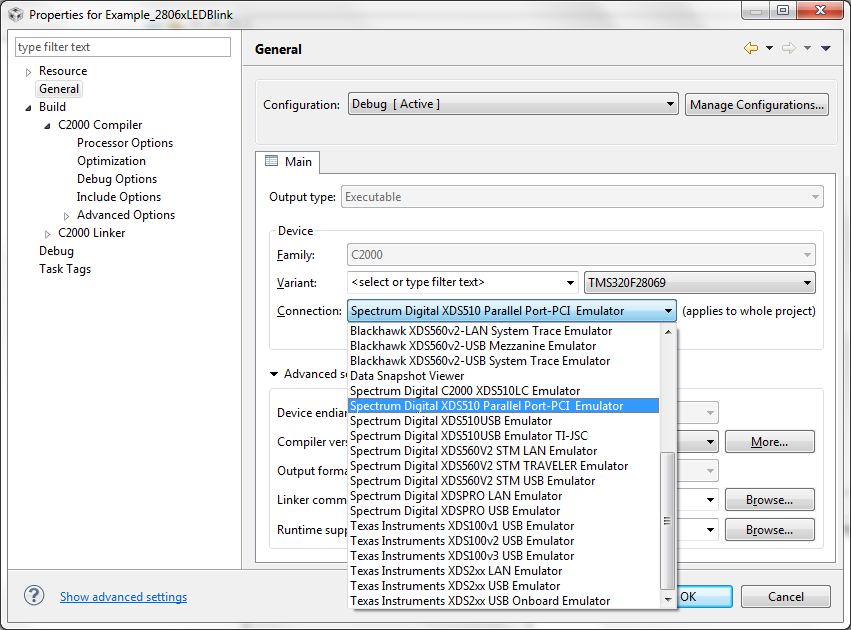Open the runtime support library dropdown arrow
The height and width of the screenshot is (630, 851).
coord(710,530)
